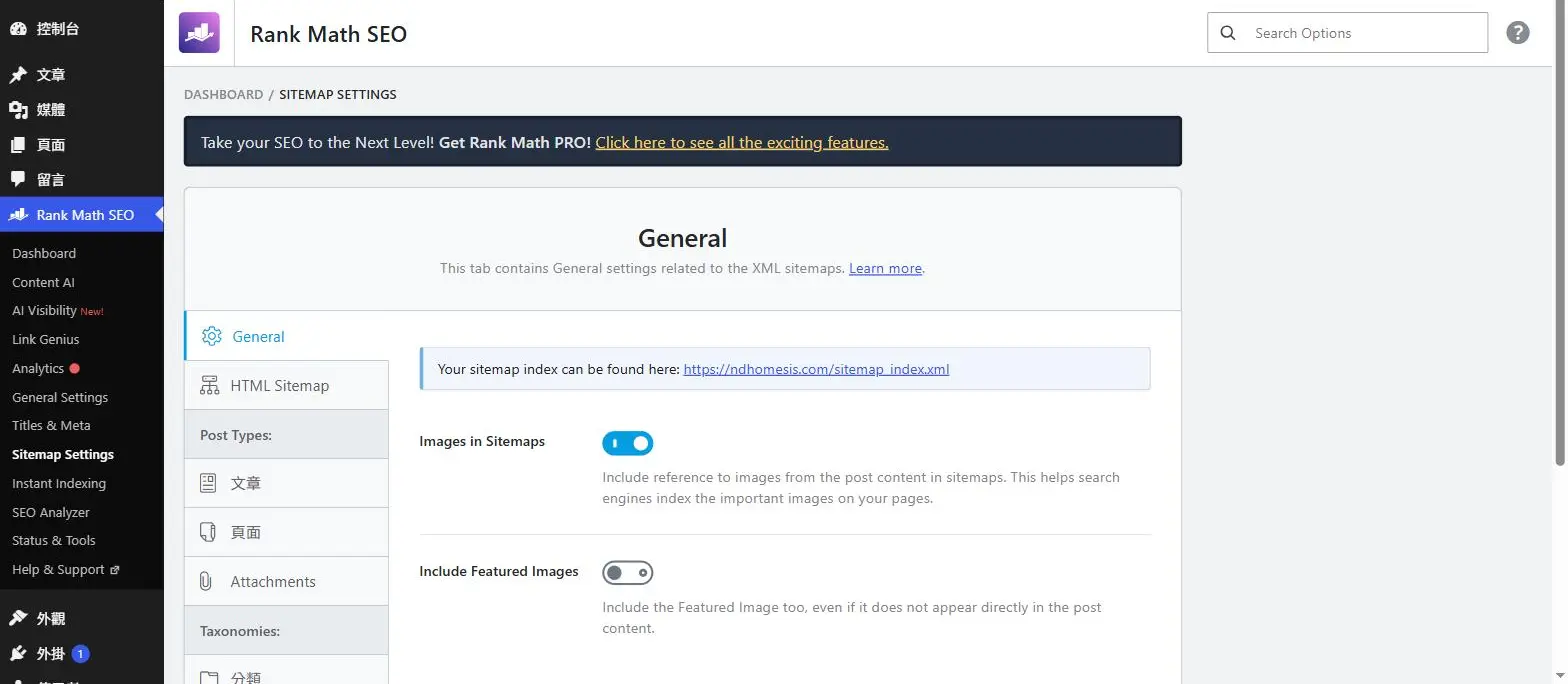Click the 頁面 post type page icon
1568x684 pixels.
pos(208,532)
